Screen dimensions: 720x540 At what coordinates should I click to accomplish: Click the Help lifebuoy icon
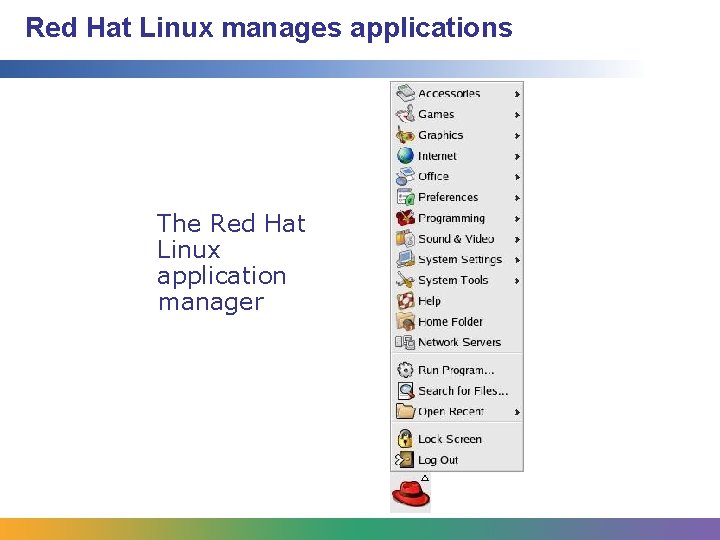(x=405, y=301)
